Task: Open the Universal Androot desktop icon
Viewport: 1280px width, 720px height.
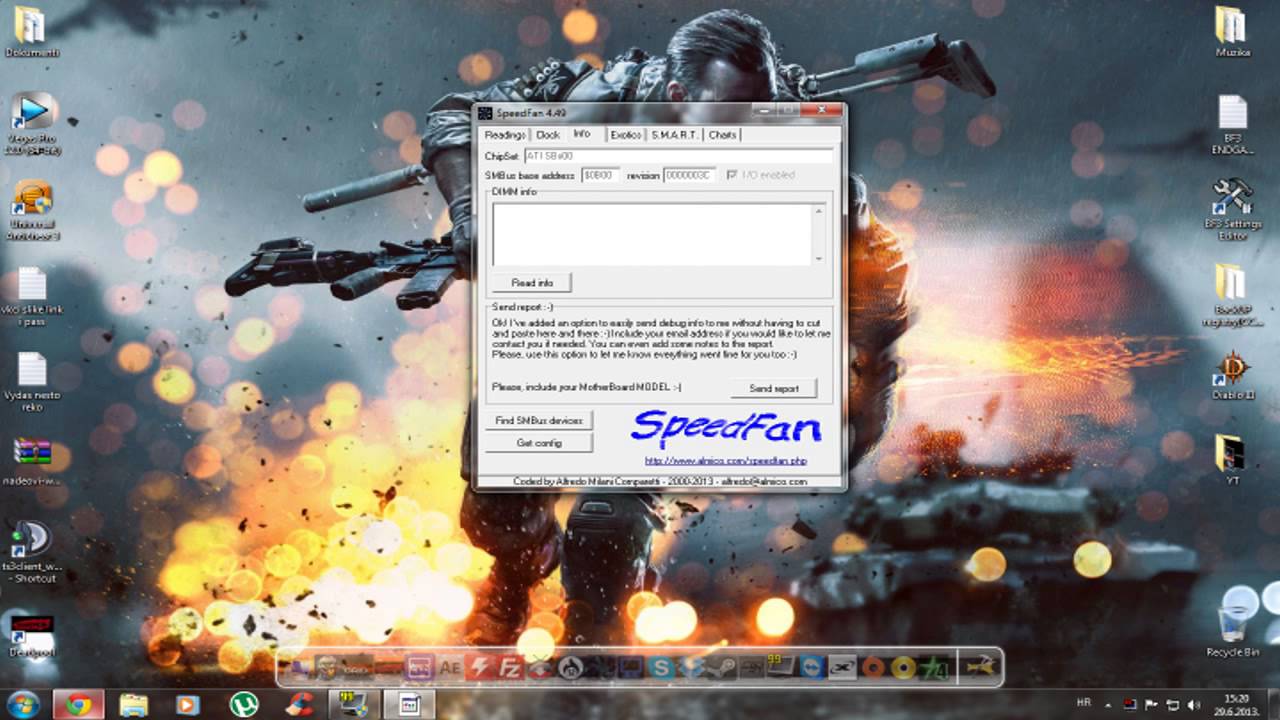Action: point(33,210)
